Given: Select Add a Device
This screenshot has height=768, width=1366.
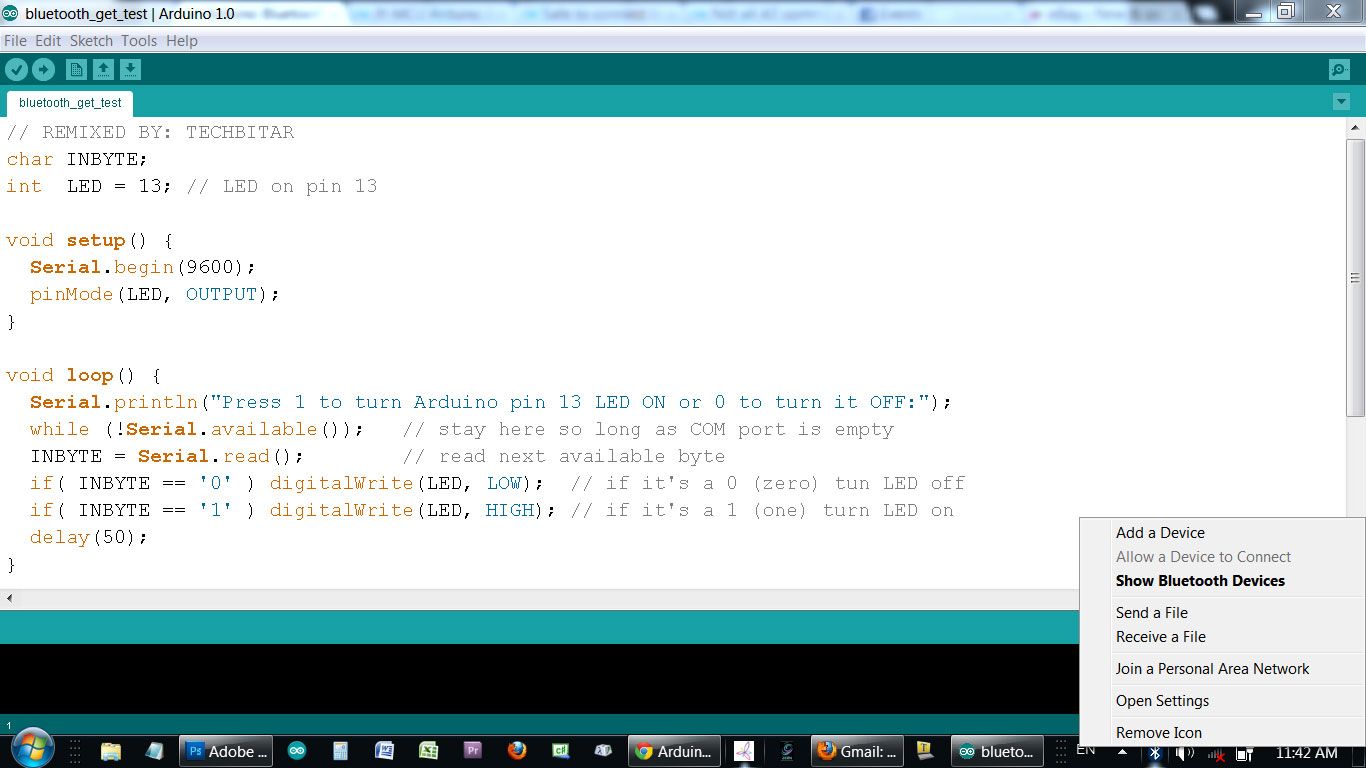Looking at the screenshot, I should (1160, 533).
